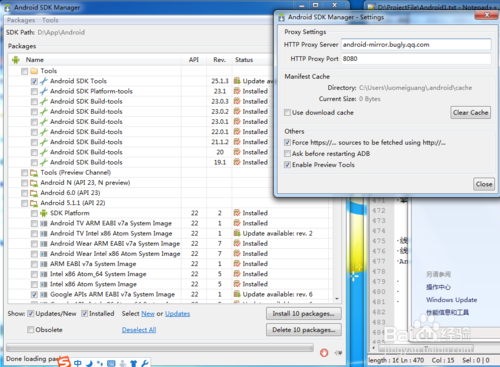Click the Android 6.0 (API 23) folder icon
This screenshot has height=367, width=500.
click(x=34, y=193)
